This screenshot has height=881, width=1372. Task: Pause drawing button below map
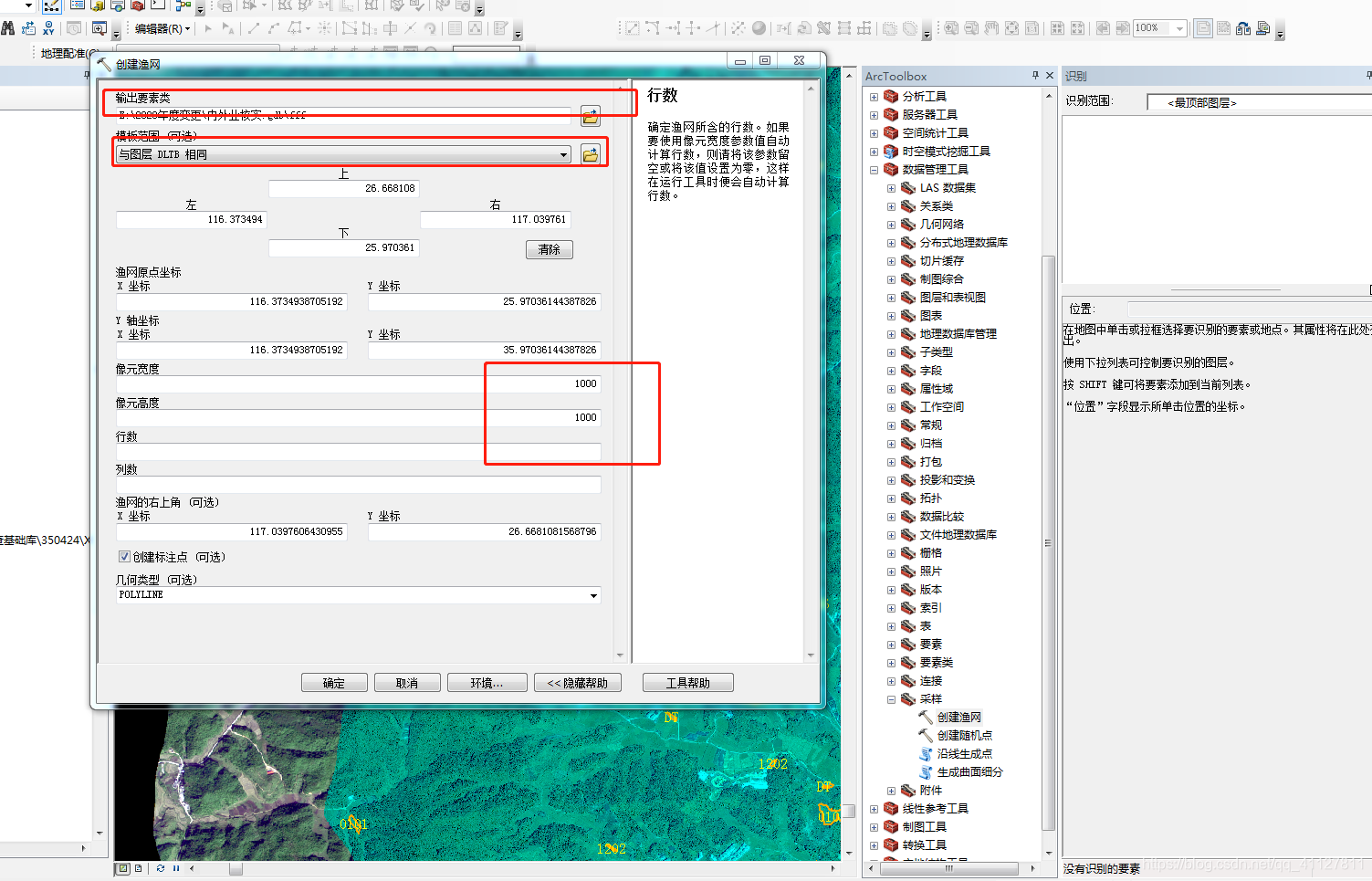pyautogui.click(x=175, y=868)
